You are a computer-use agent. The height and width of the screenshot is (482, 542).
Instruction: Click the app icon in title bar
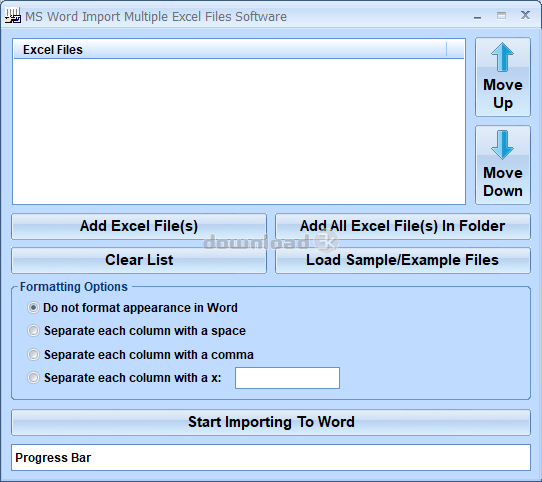pyautogui.click(x=13, y=16)
